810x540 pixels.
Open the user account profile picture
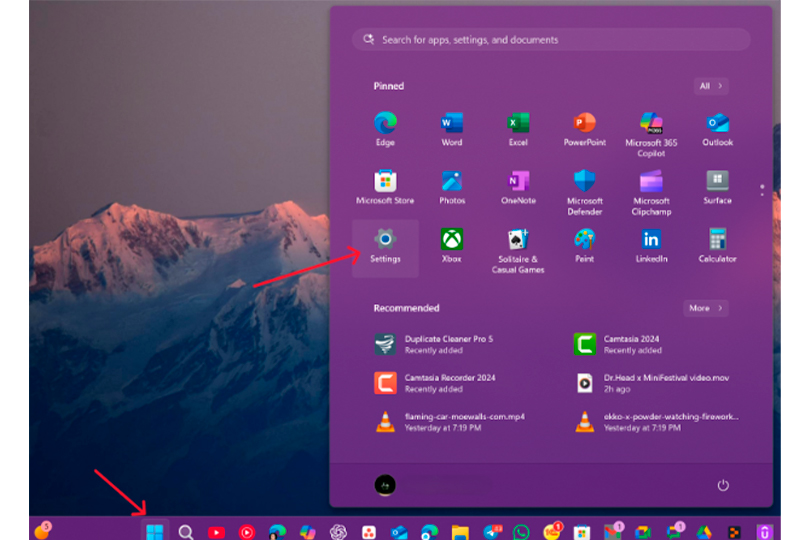coord(385,485)
